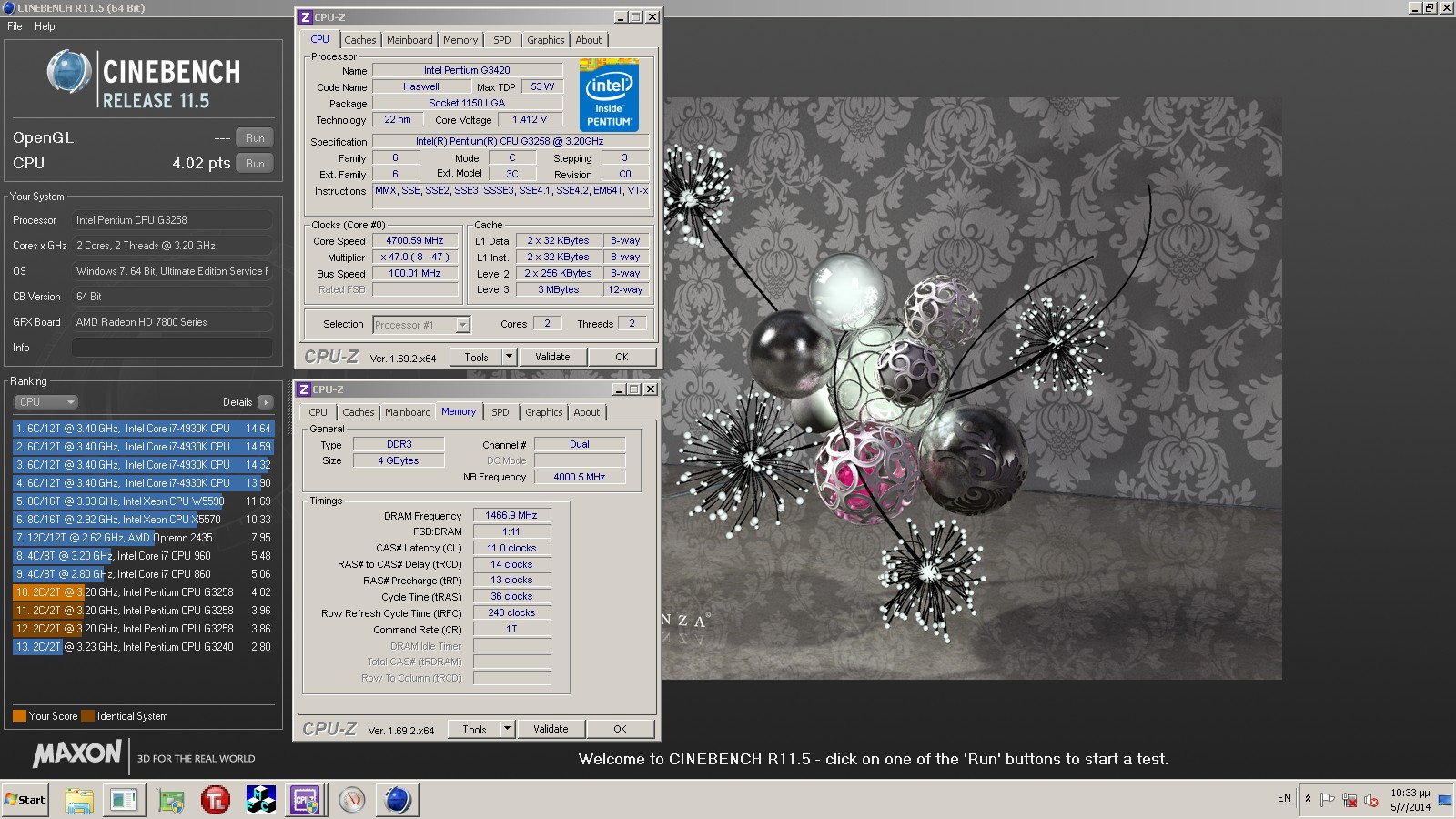Click the MAXON logo

tap(77, 753)
